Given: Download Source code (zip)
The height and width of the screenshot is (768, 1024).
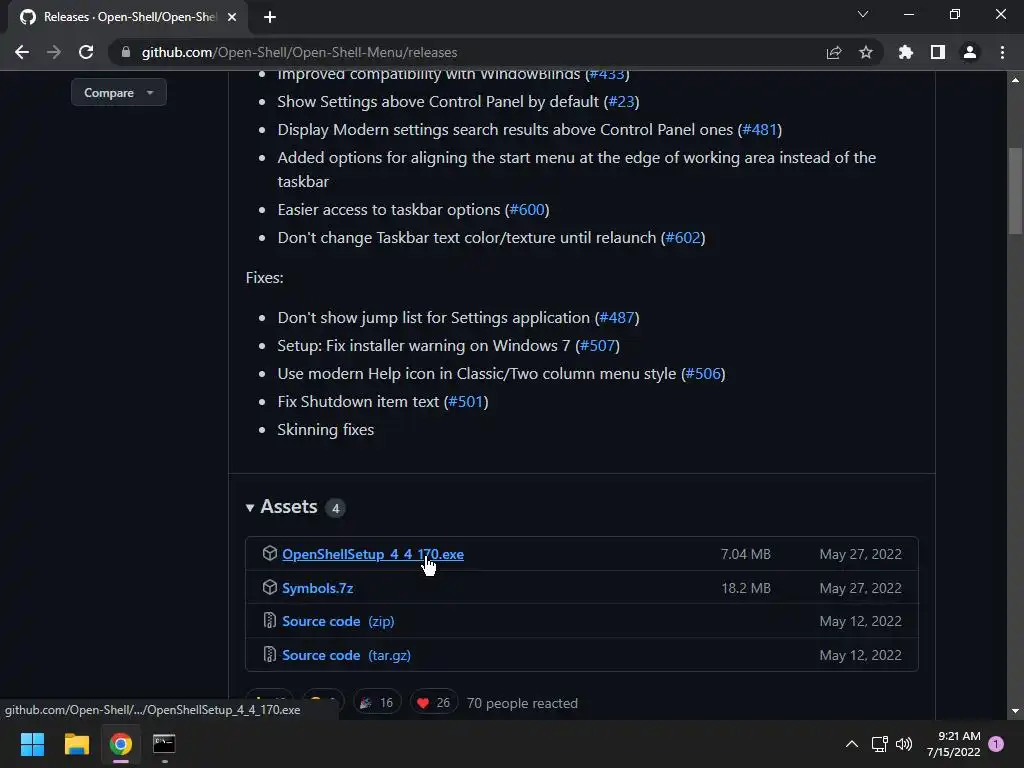Looking at the screenshot, I should [x=338, y=621].
